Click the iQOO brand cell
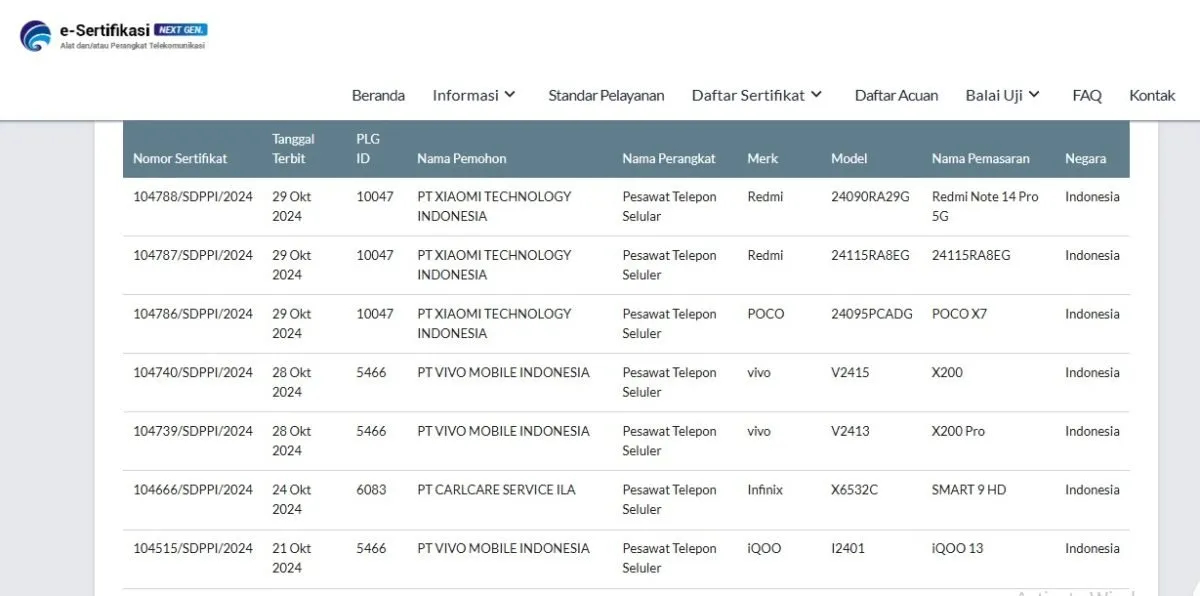1200x596 pixels. [764, 548]
